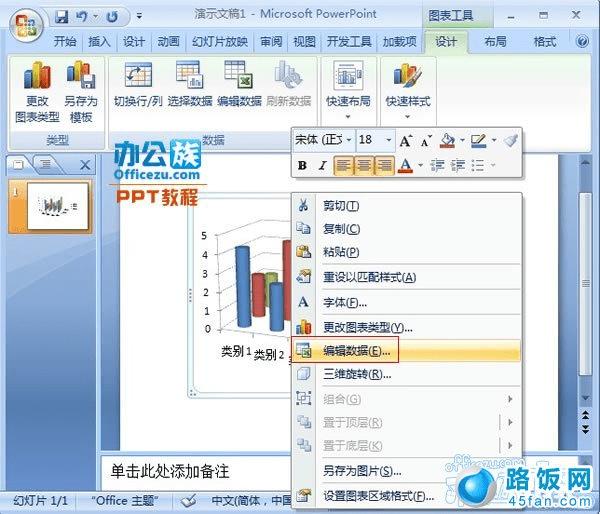The height and width of the screenshot is (514, 600).
Task: Click 选择数据 ribbon icon
Action: pyautogui.click(x=190, y=84)
